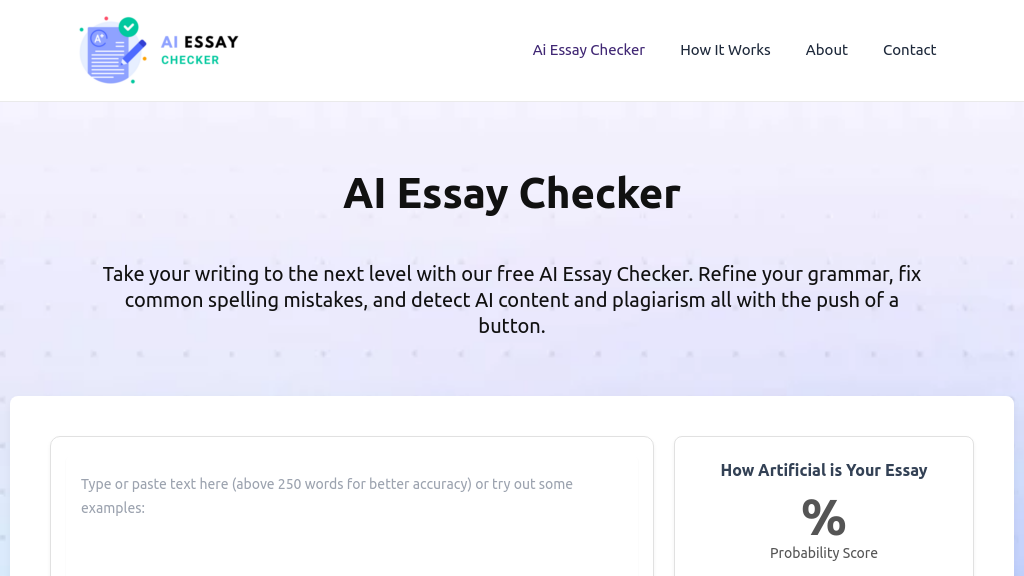Select the green checkmark badge on the logo

(x=129, y=27)
